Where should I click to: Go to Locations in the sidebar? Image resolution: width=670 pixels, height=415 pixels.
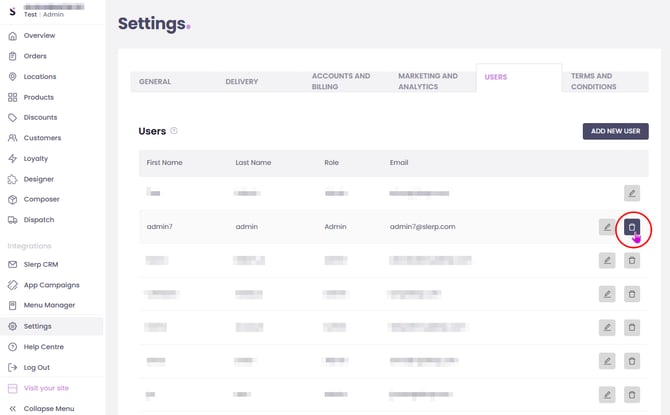[40, 76]
